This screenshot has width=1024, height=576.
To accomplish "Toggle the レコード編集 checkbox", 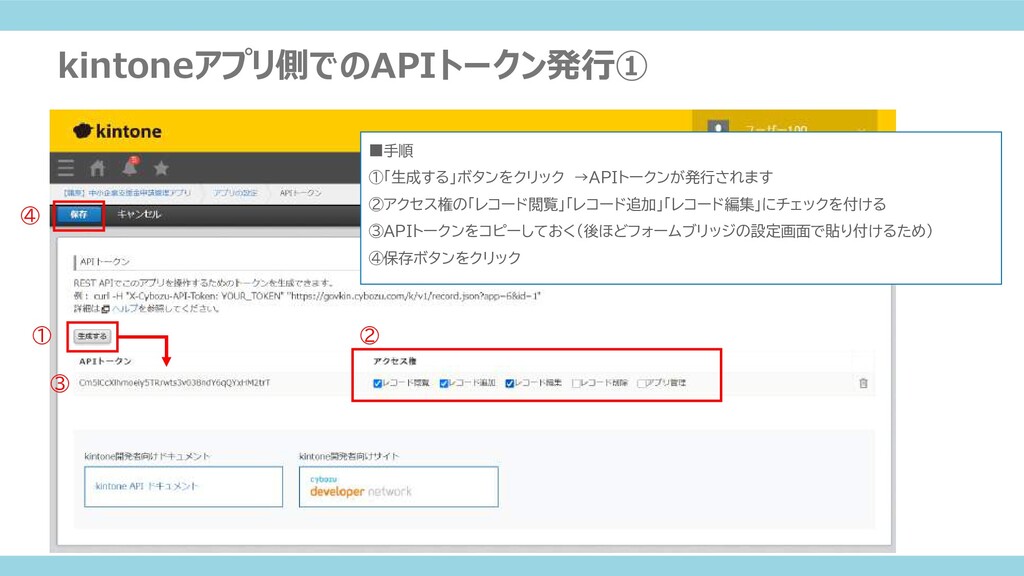I will click(x=509, y=383).
